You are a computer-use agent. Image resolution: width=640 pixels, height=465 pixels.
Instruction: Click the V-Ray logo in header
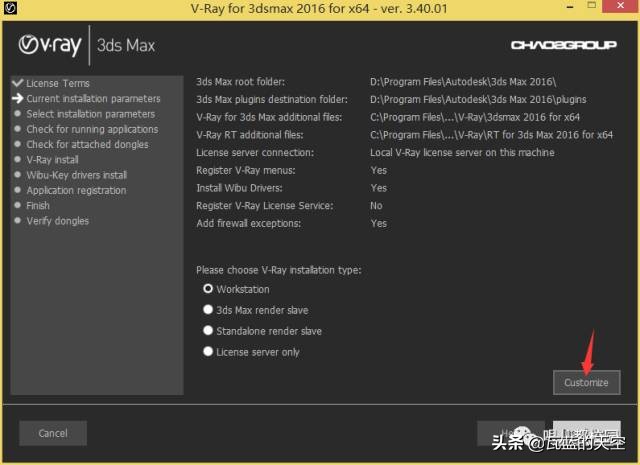click(50, 45)
